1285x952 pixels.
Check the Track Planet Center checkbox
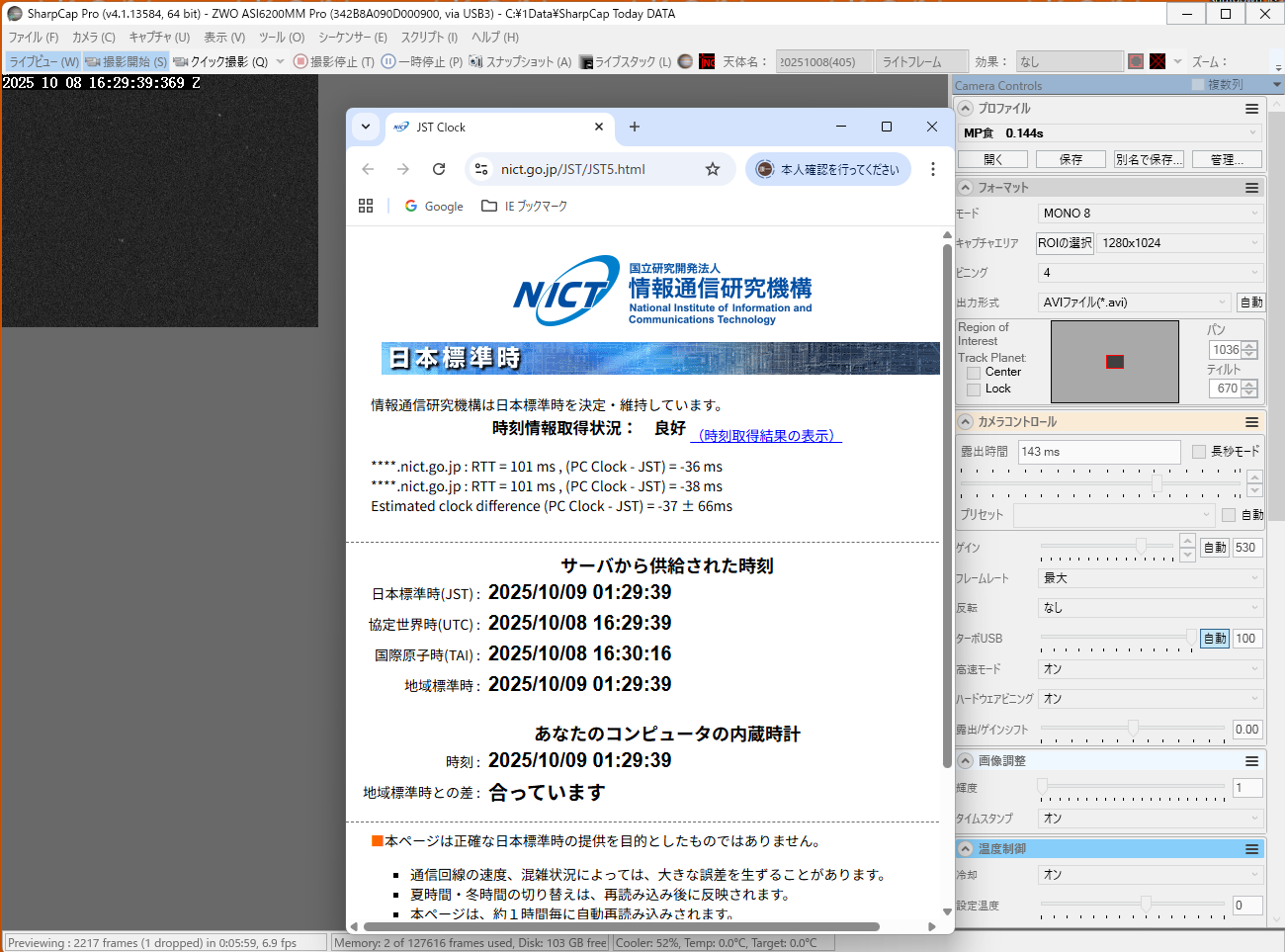point(974,373)
